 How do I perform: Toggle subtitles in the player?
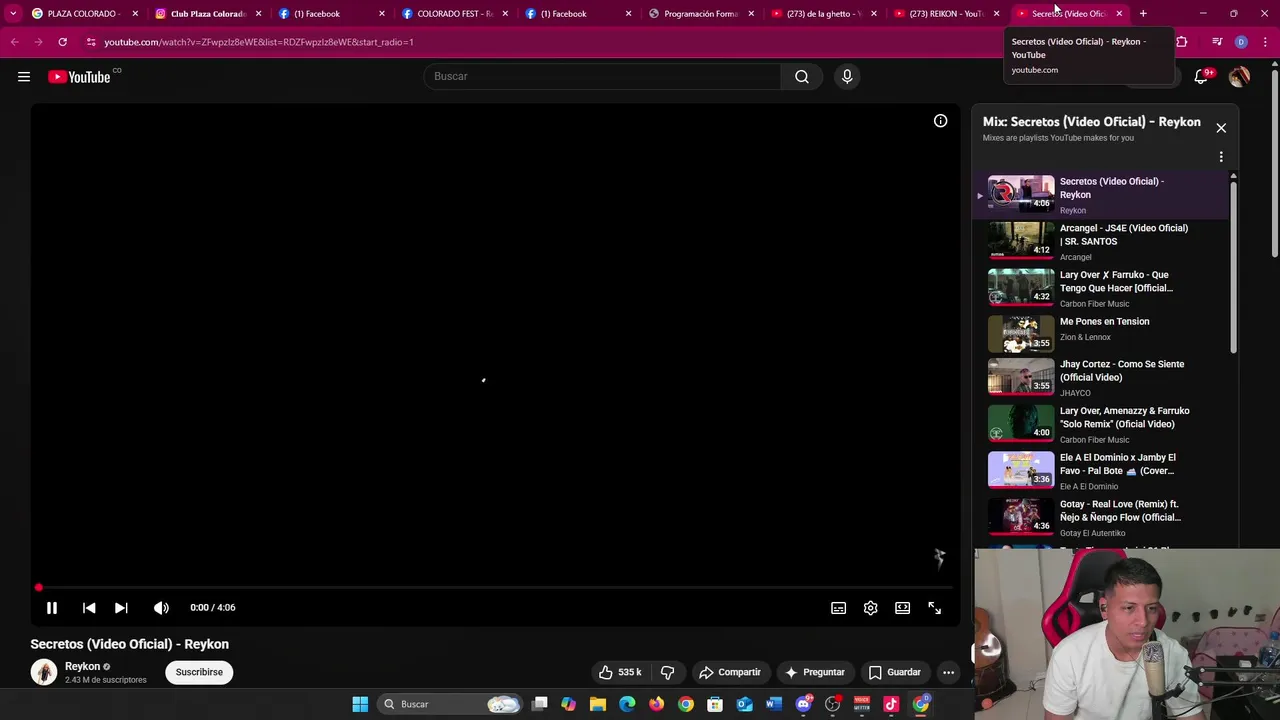point(838,608)
